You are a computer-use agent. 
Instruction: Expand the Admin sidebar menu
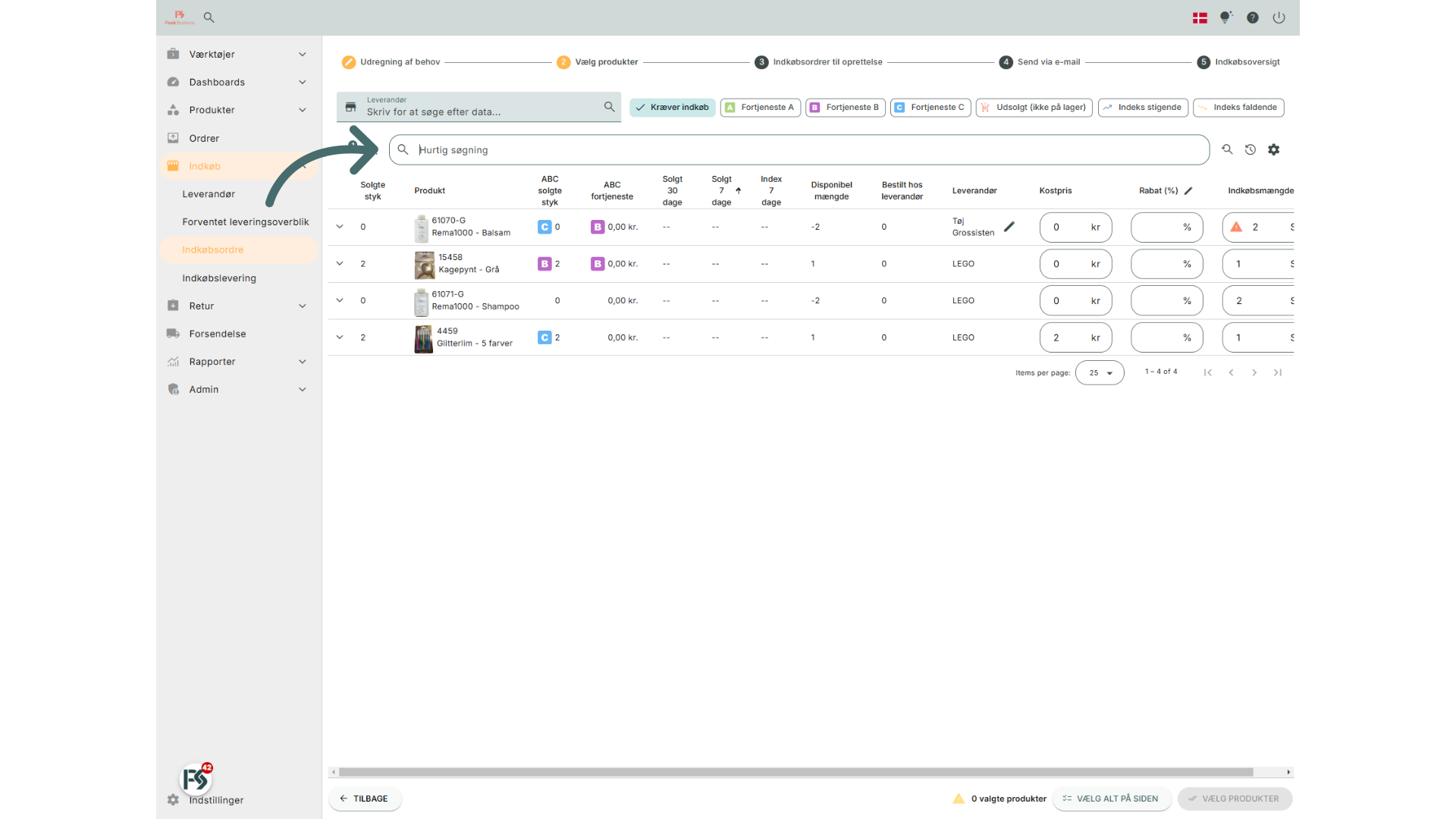pos(237,390)
